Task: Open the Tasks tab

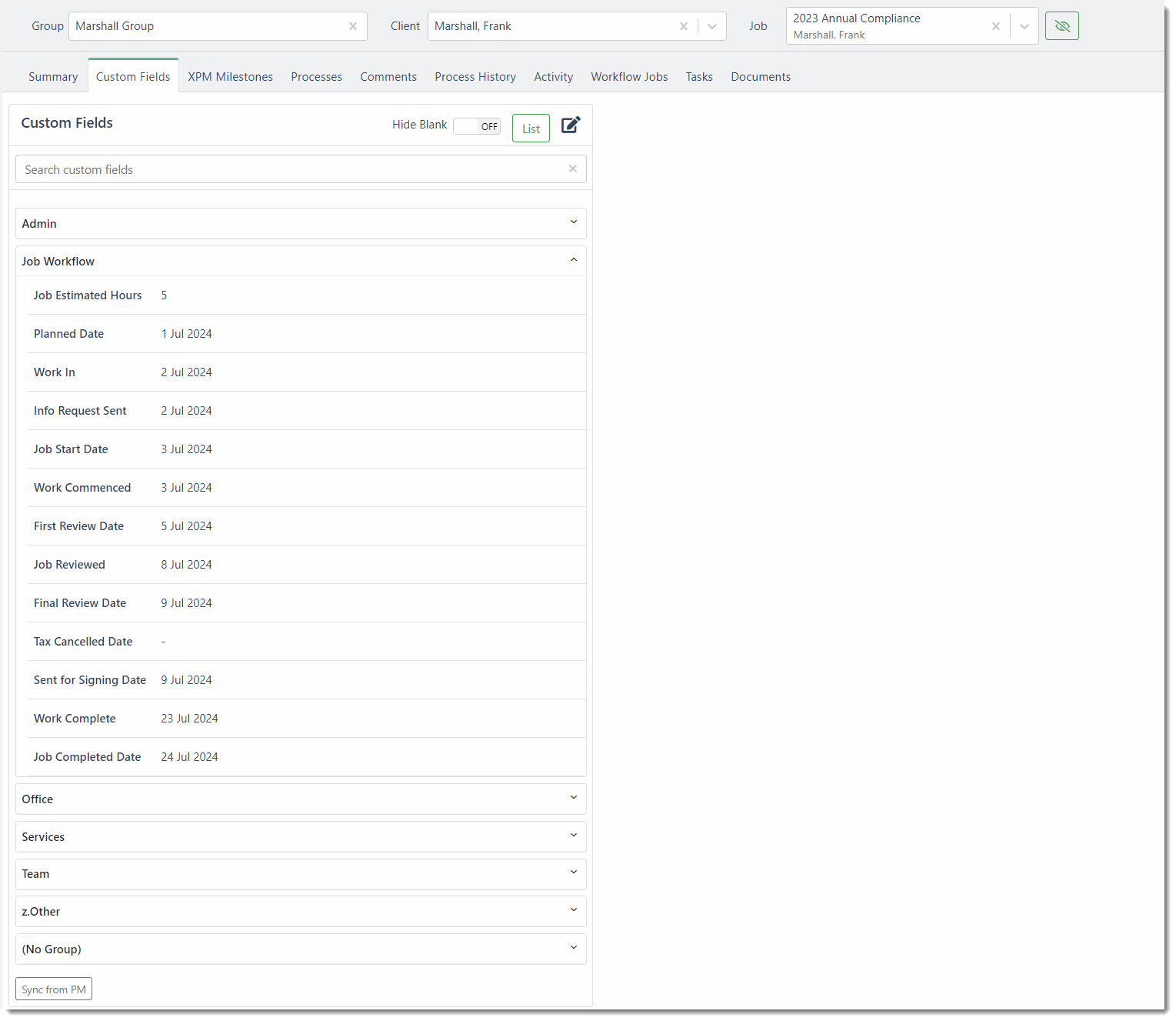Action: click(x=699, y=77)
